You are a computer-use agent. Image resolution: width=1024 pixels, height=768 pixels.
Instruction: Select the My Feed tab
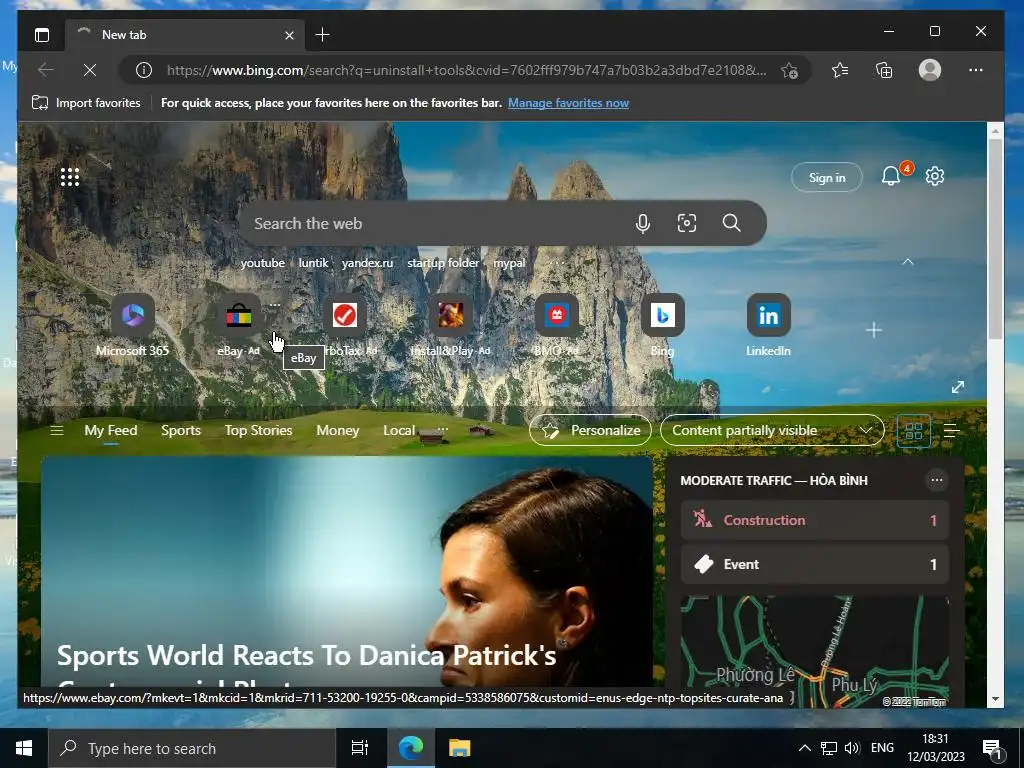tap(110, 430)
